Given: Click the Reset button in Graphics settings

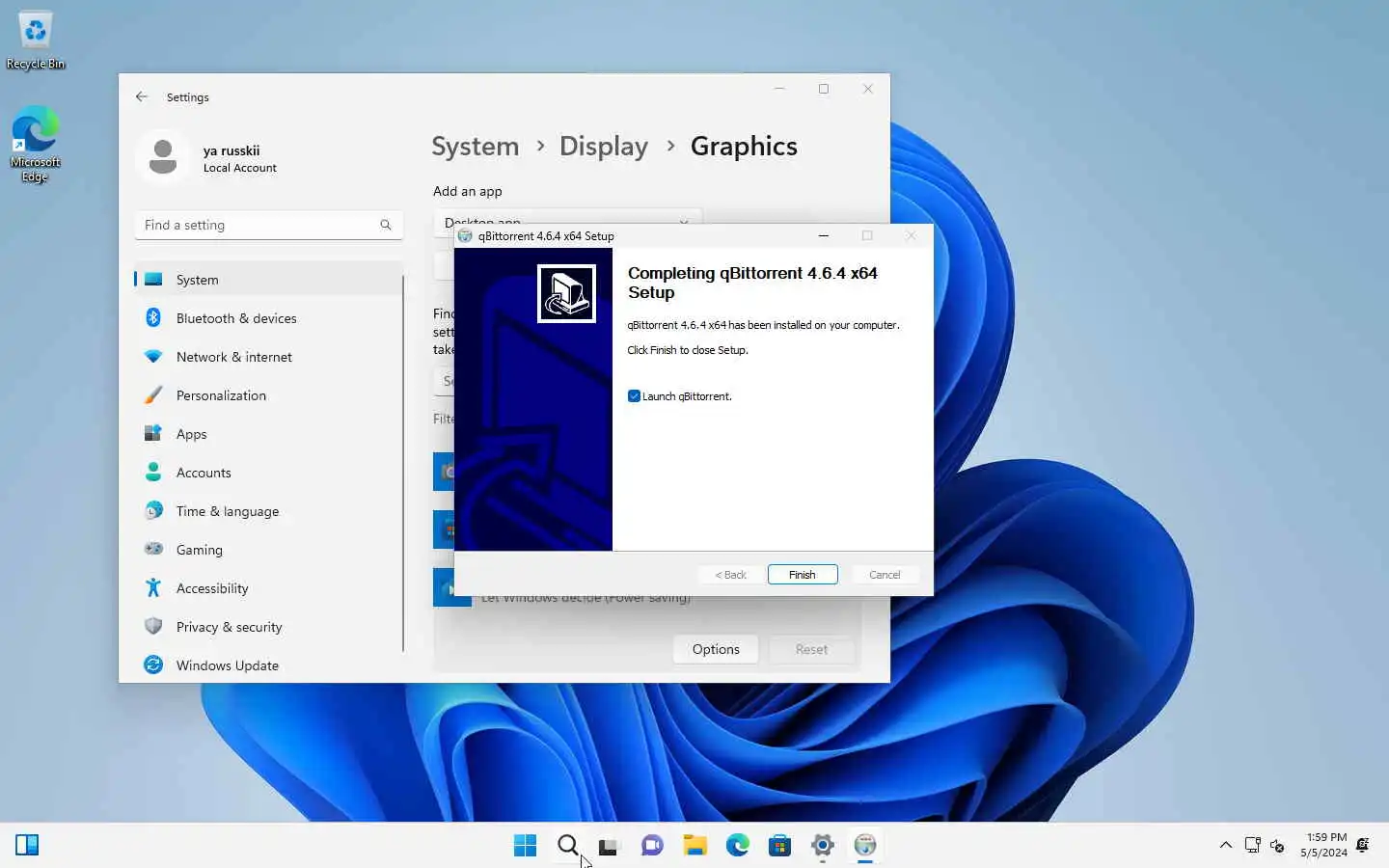Looking at the screenshot, I should point(811,649).
